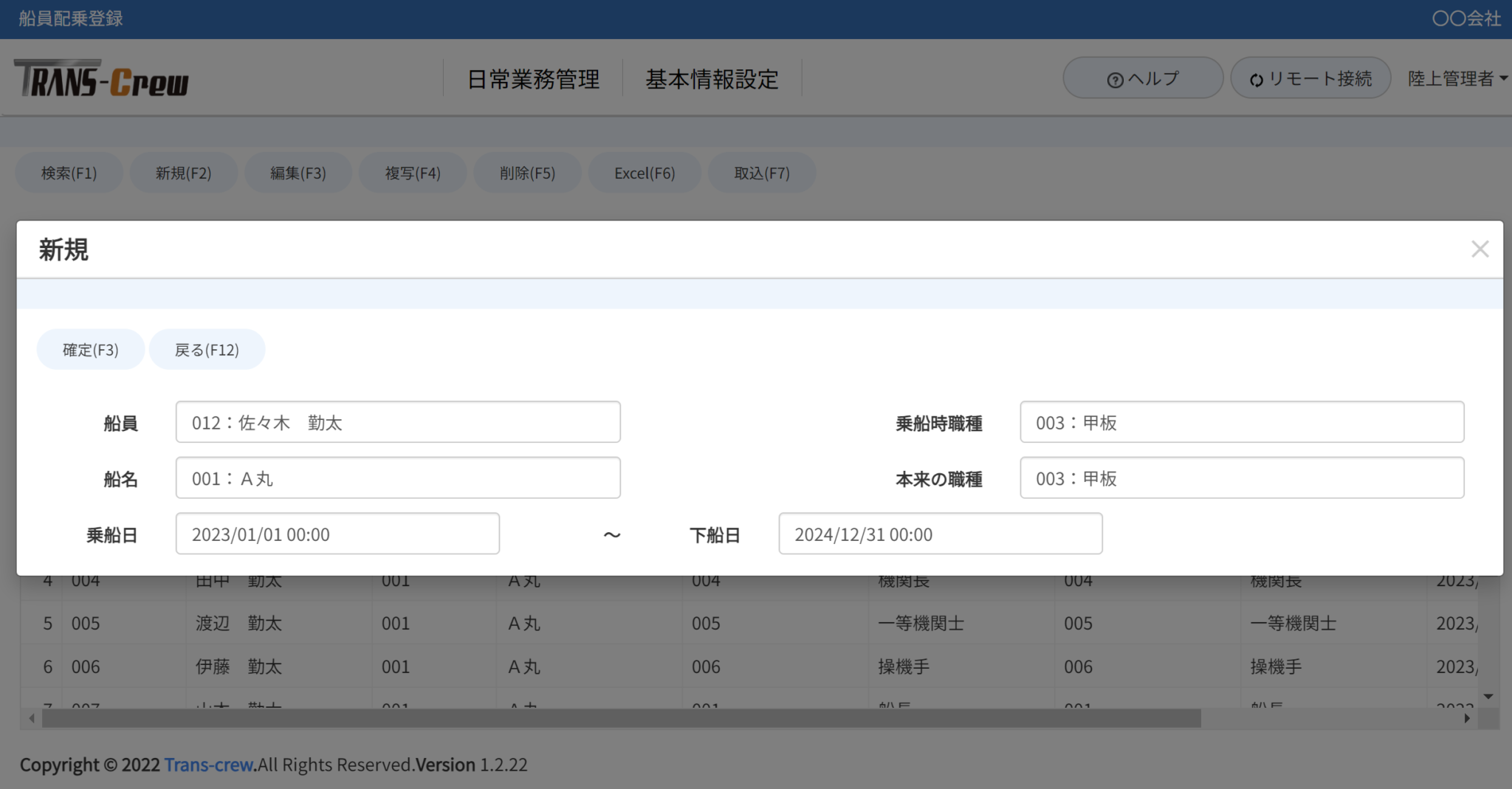Viewport: 1512px width, 789px height.
Task: Open the 基本情報設定 menu
Action: point(712,79)
